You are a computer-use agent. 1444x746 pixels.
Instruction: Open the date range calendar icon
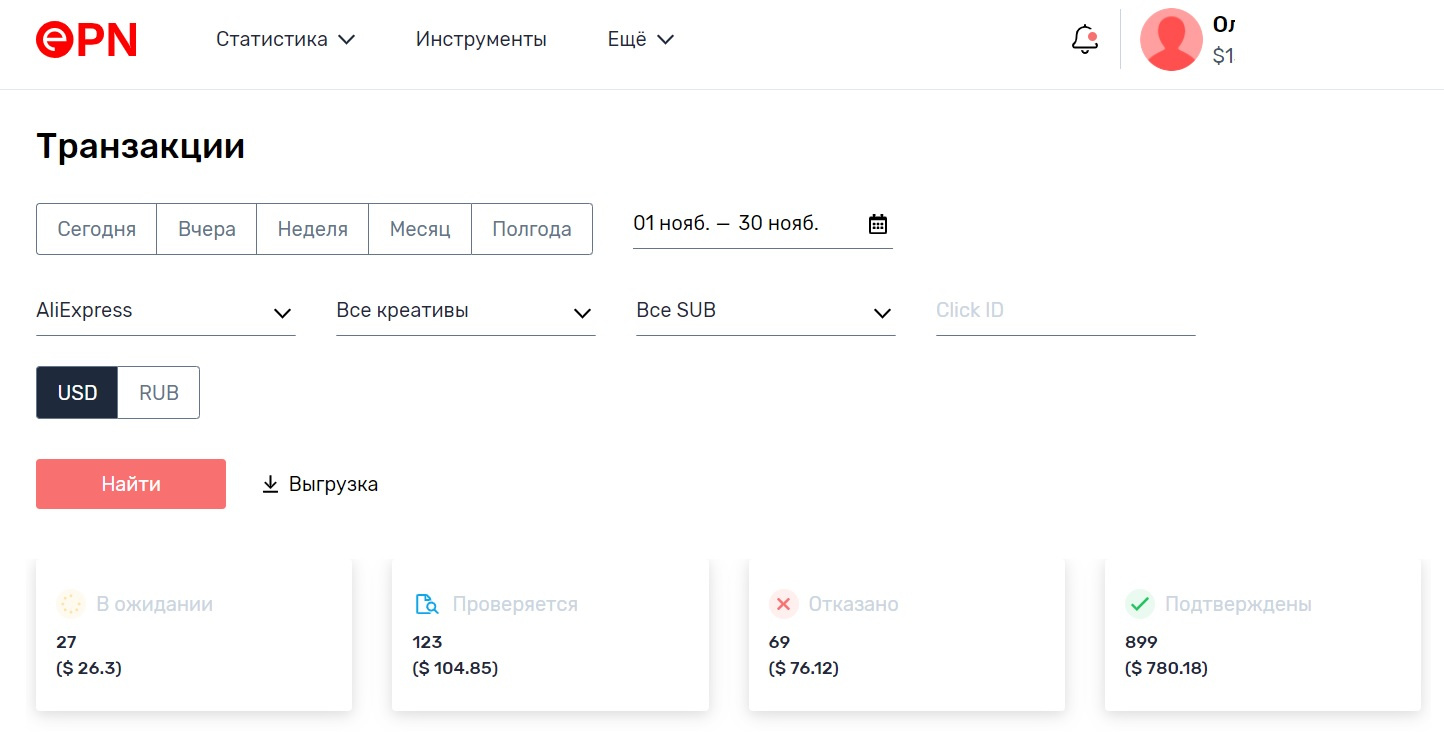878,224
